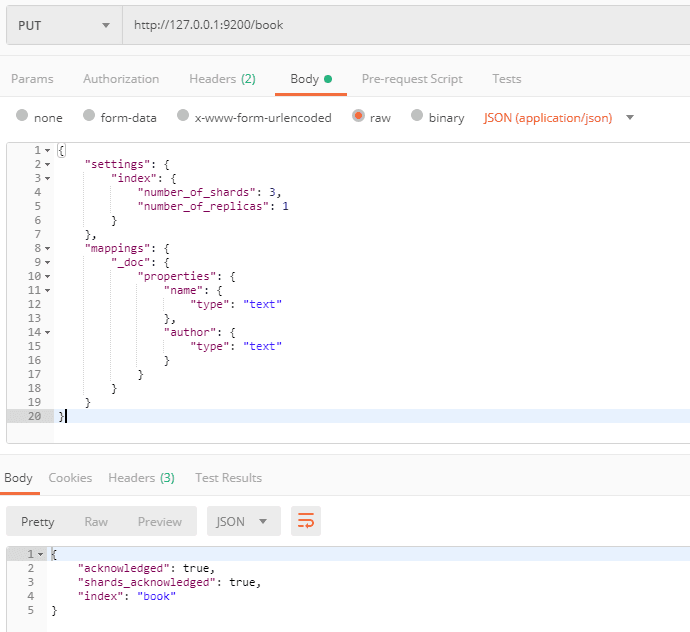Open the request Headers (2) tab

coord(222,79)
